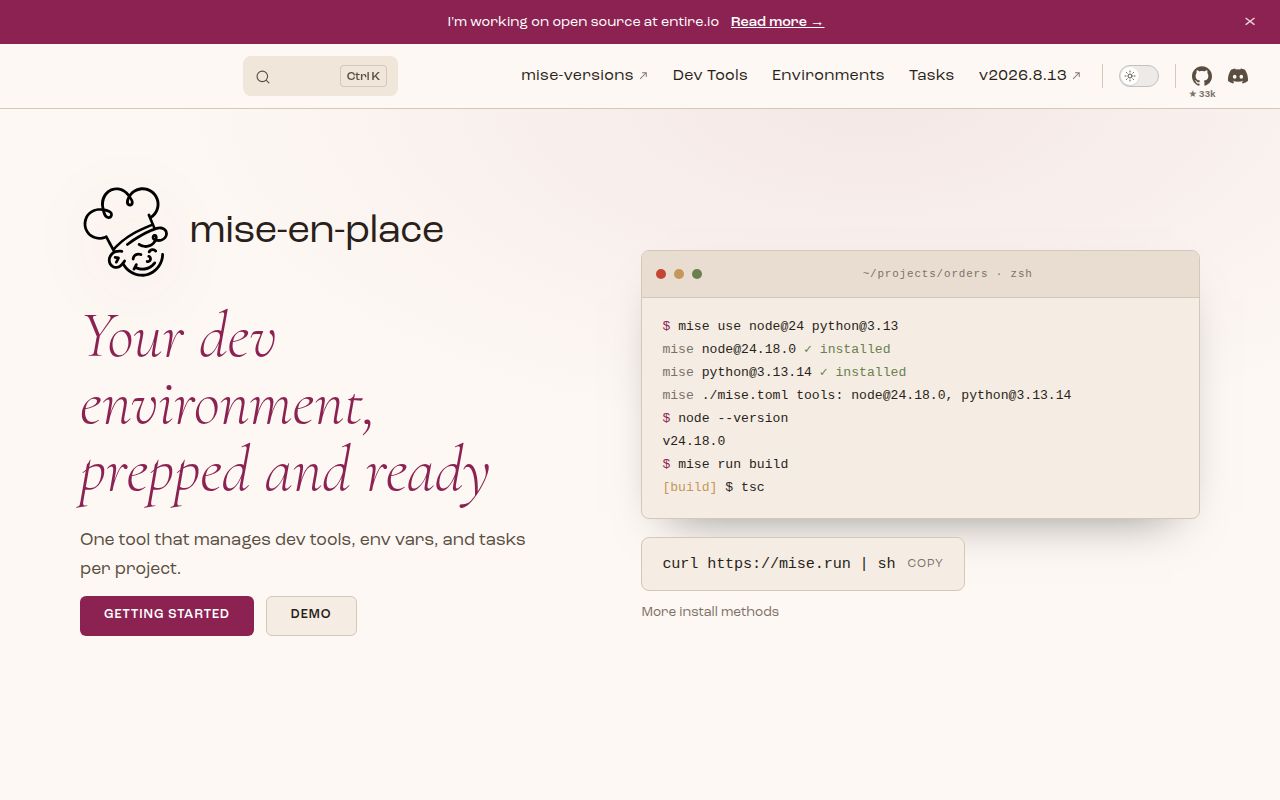Click the yellow terminal window dot

tap(679, 274)
